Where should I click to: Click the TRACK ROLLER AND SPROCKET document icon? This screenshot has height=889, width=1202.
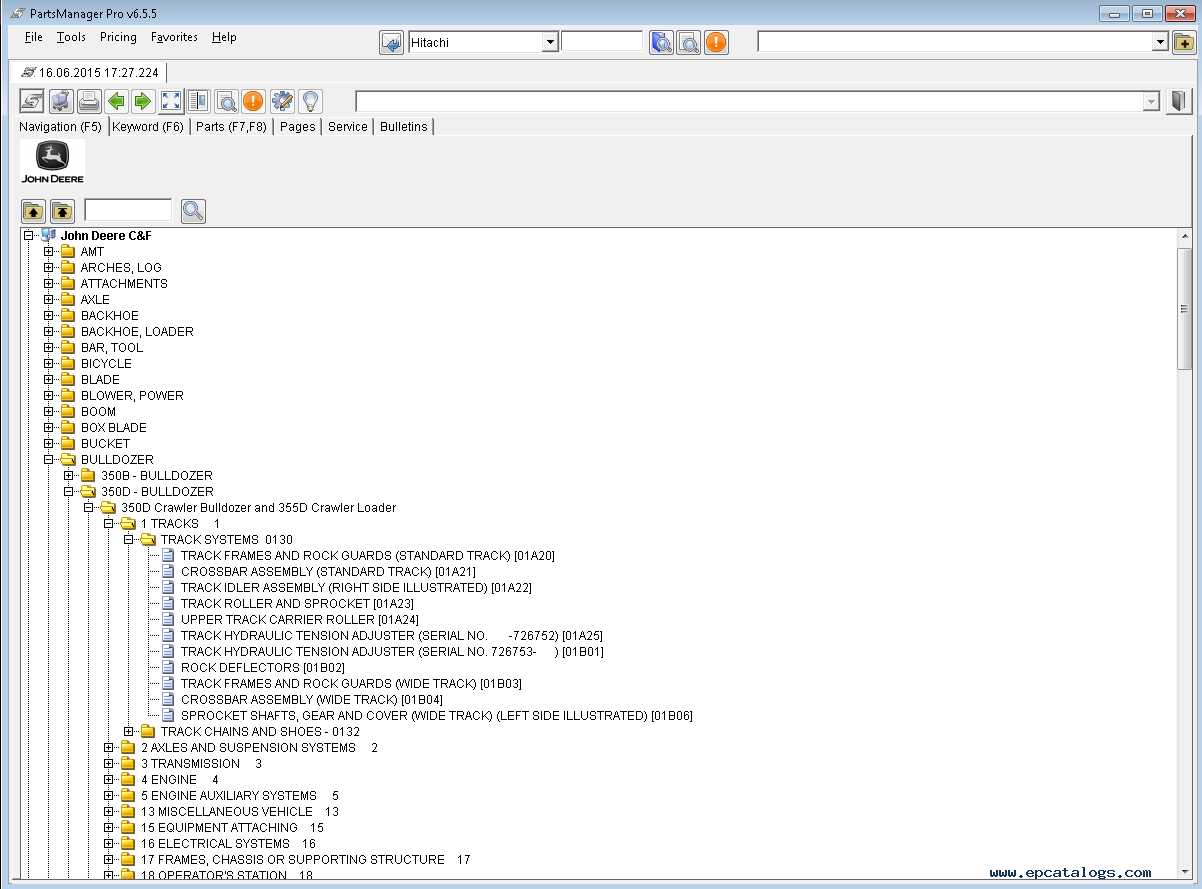click(168, 604)
